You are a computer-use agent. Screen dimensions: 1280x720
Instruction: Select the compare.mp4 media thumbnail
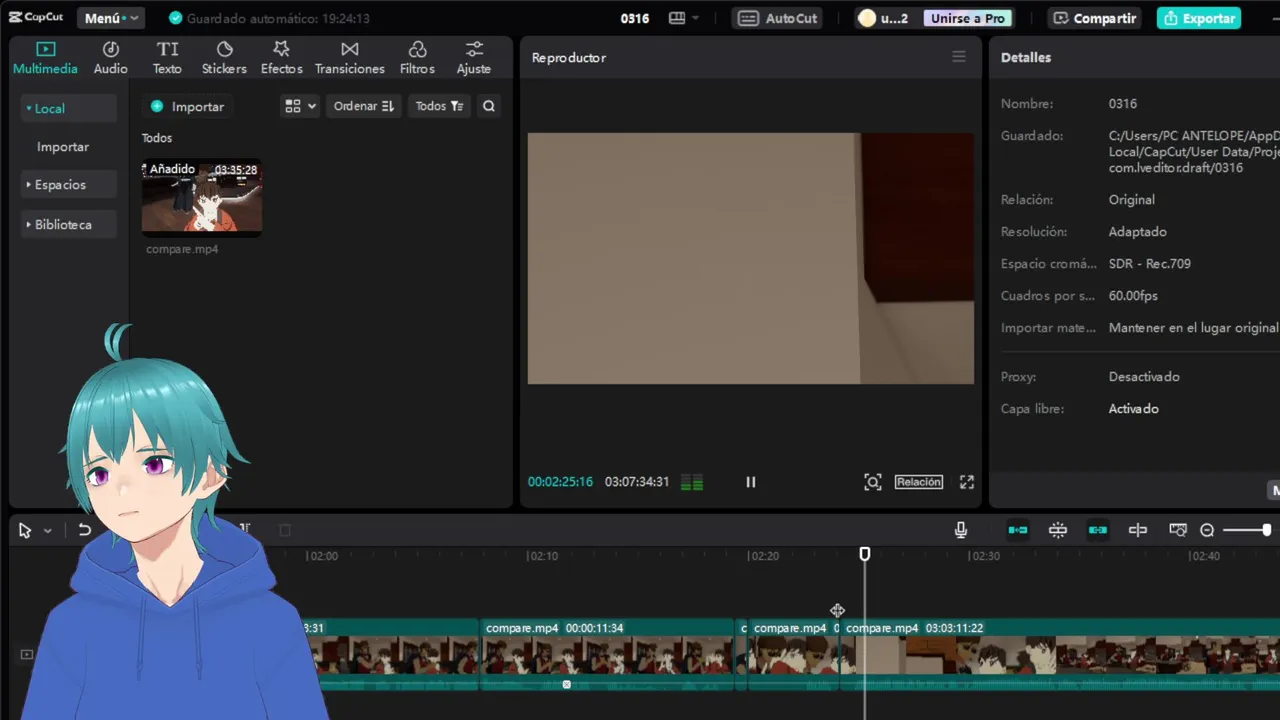pyautogui.click(x=202, y=197)
